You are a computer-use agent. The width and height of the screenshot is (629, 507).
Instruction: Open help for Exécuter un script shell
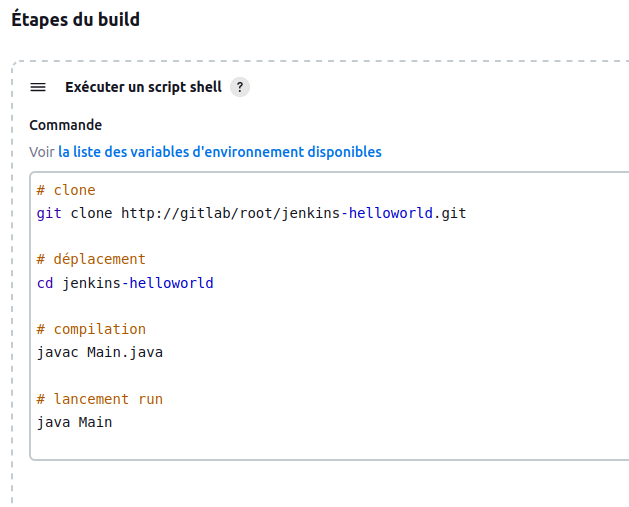coord(239,87)
